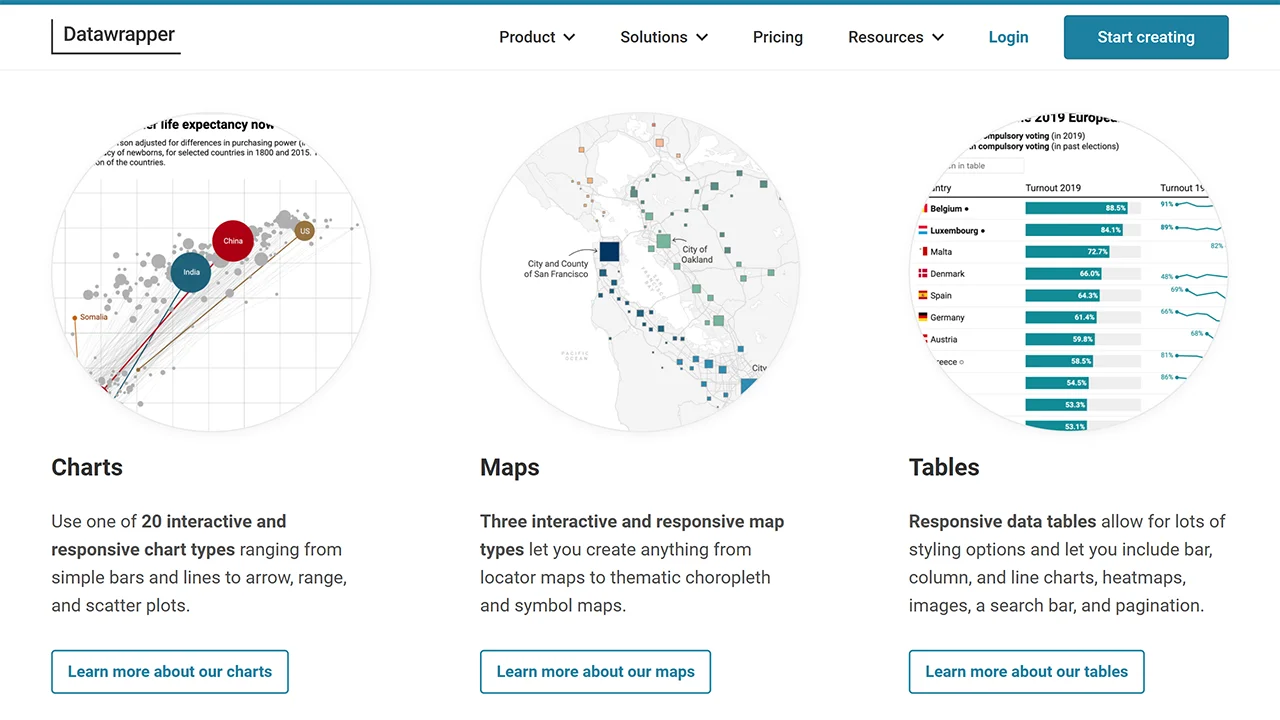The width and height of the screenshot is (1280, 720).
Task: Expand the Resources navigation menu
Action: click(896, 37)
